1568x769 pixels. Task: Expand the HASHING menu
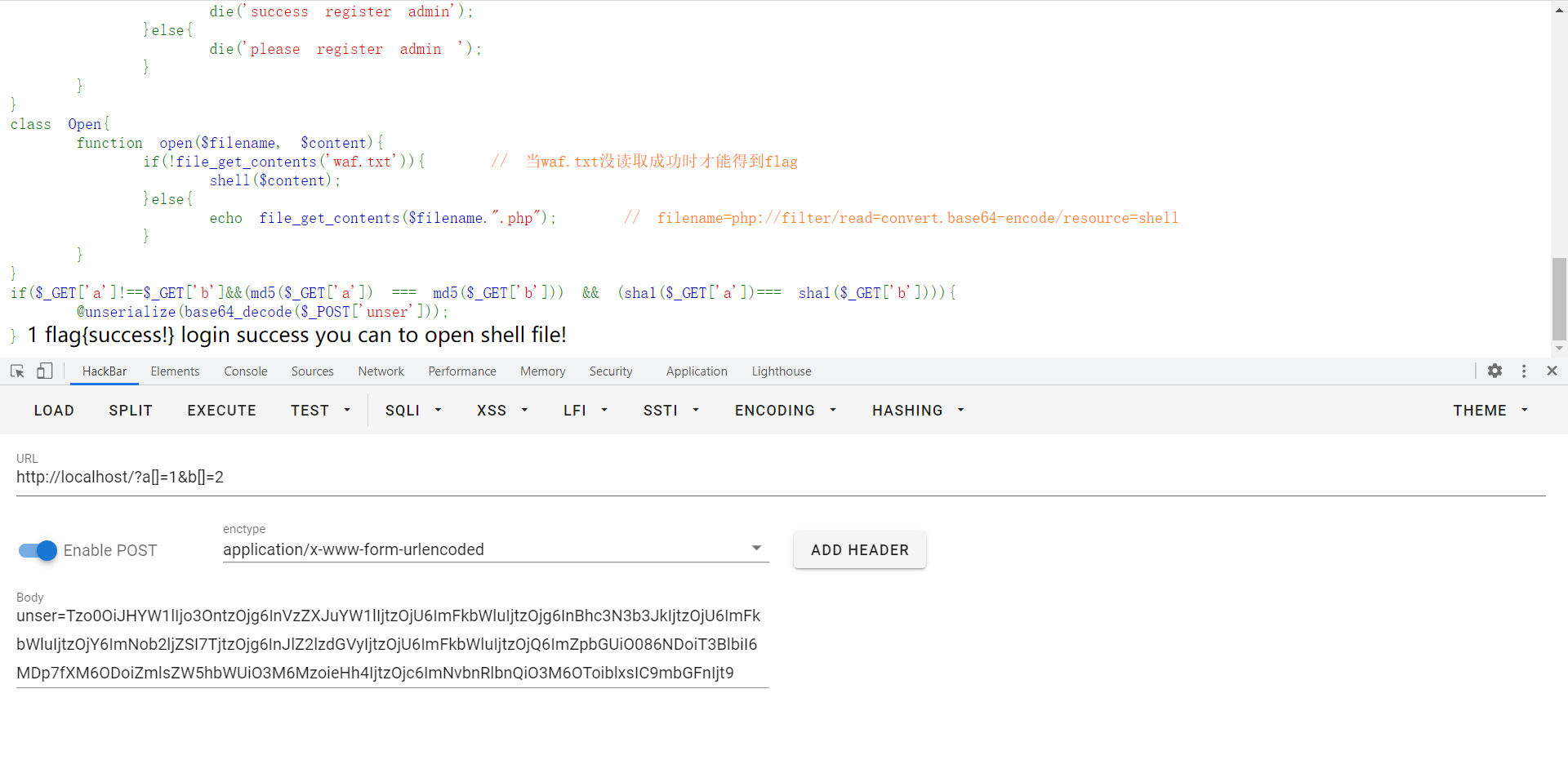click(916, 410)
